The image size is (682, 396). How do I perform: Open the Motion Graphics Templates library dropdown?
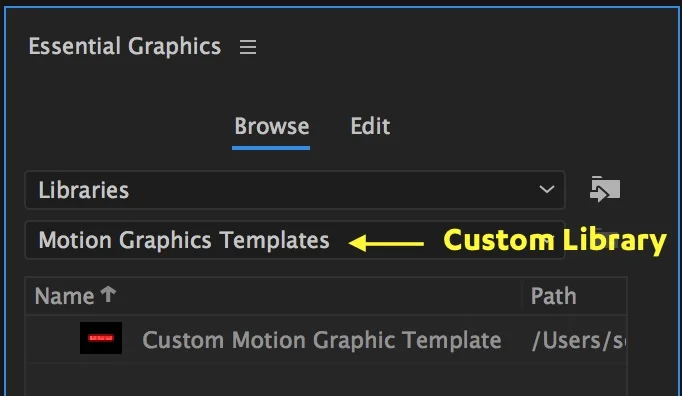click(295, 240)
